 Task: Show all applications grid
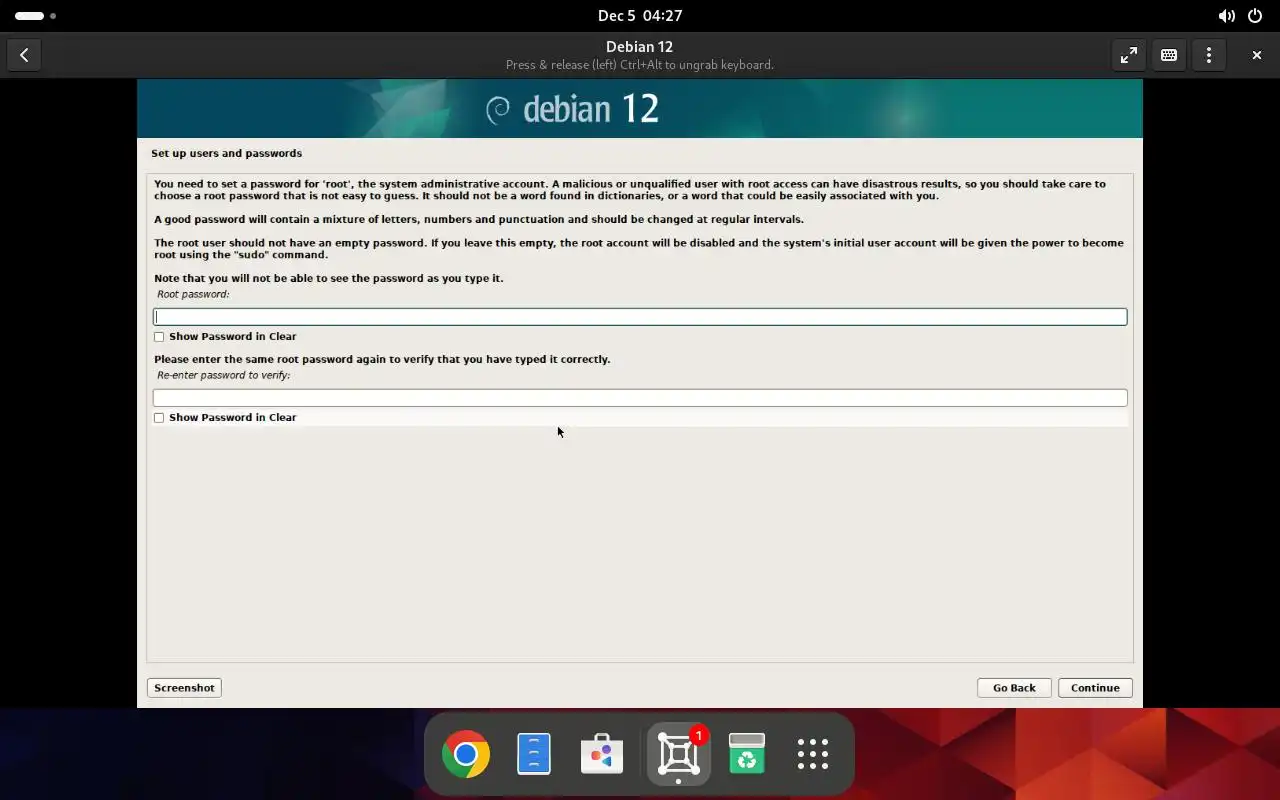[813, 754]
